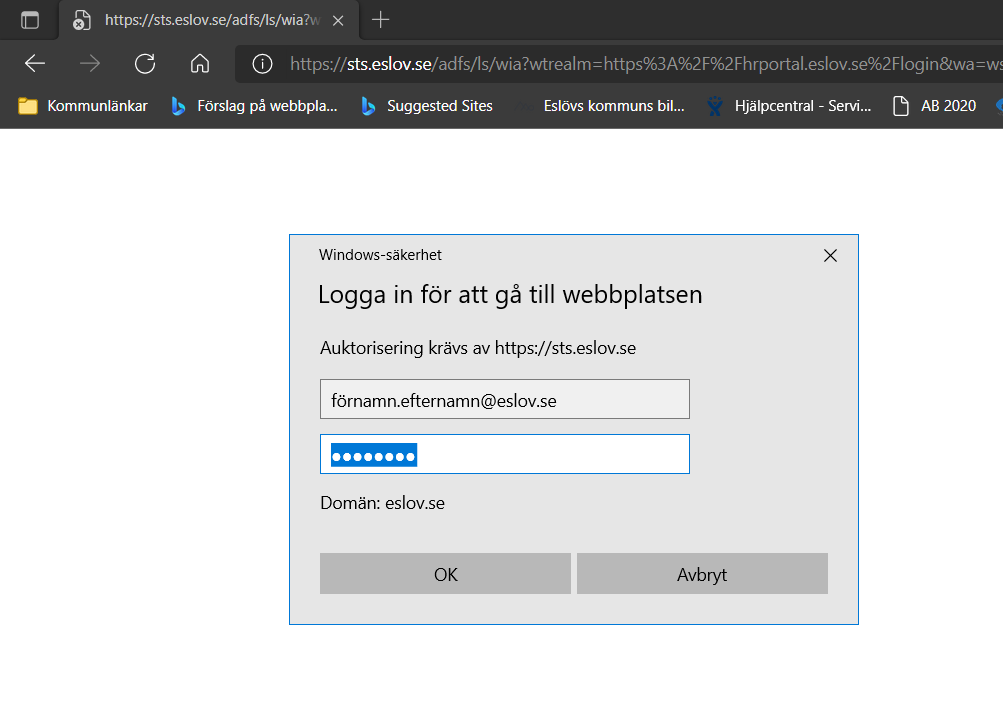Click 'Logga in för att gå till webbplatsen' heading
The height and width of the screenshot is (713, 1003).
pyautogui.click(x=510, y=295)
